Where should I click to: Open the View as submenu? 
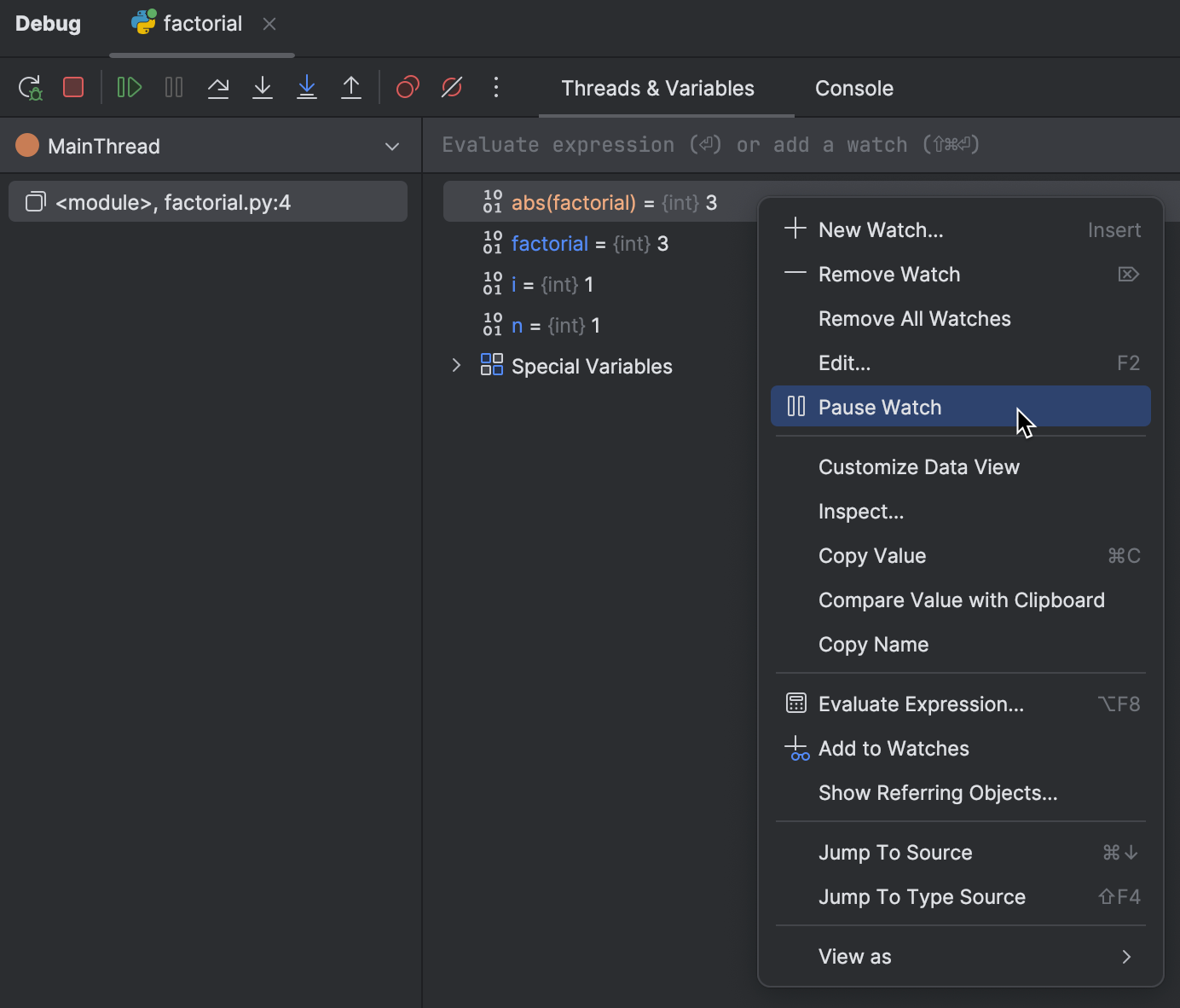coord(854,956)
